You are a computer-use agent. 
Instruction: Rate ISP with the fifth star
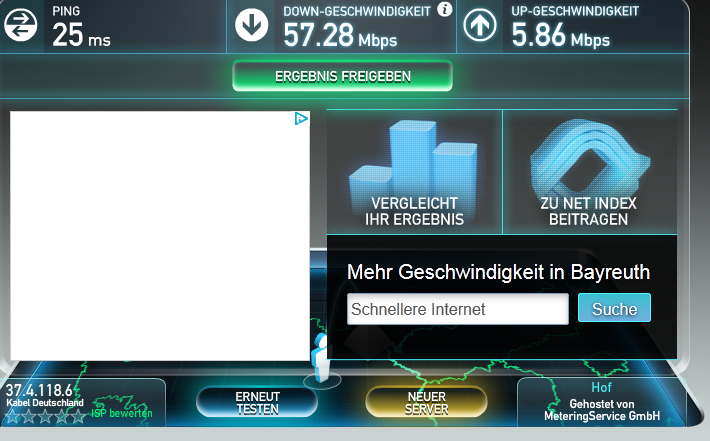click(78, 416)
